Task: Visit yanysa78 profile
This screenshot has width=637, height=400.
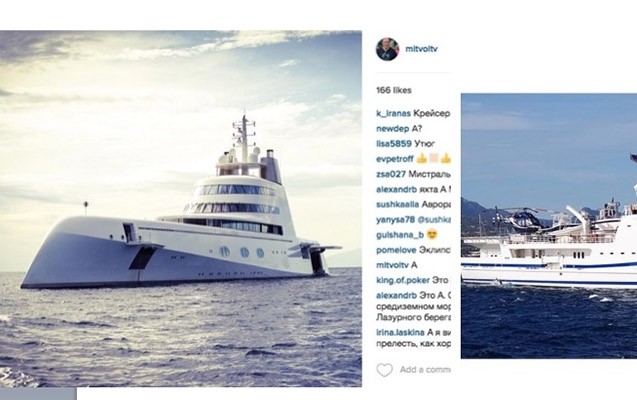Action: tap(395, 218)
